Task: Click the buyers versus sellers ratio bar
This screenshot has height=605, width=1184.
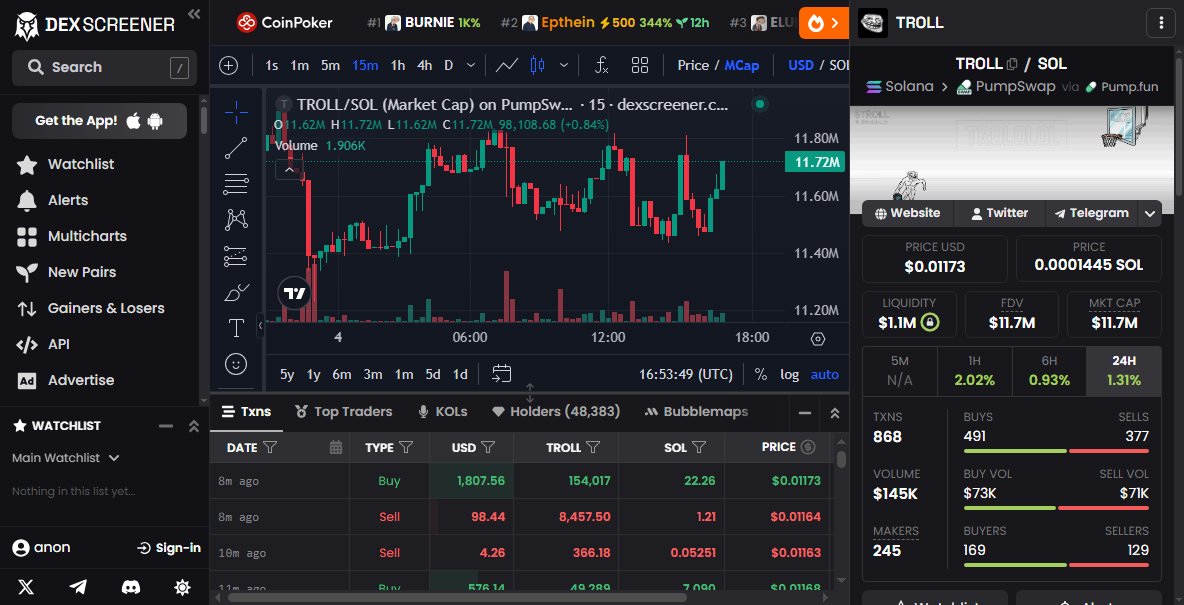Action: tap(1056, 565)
